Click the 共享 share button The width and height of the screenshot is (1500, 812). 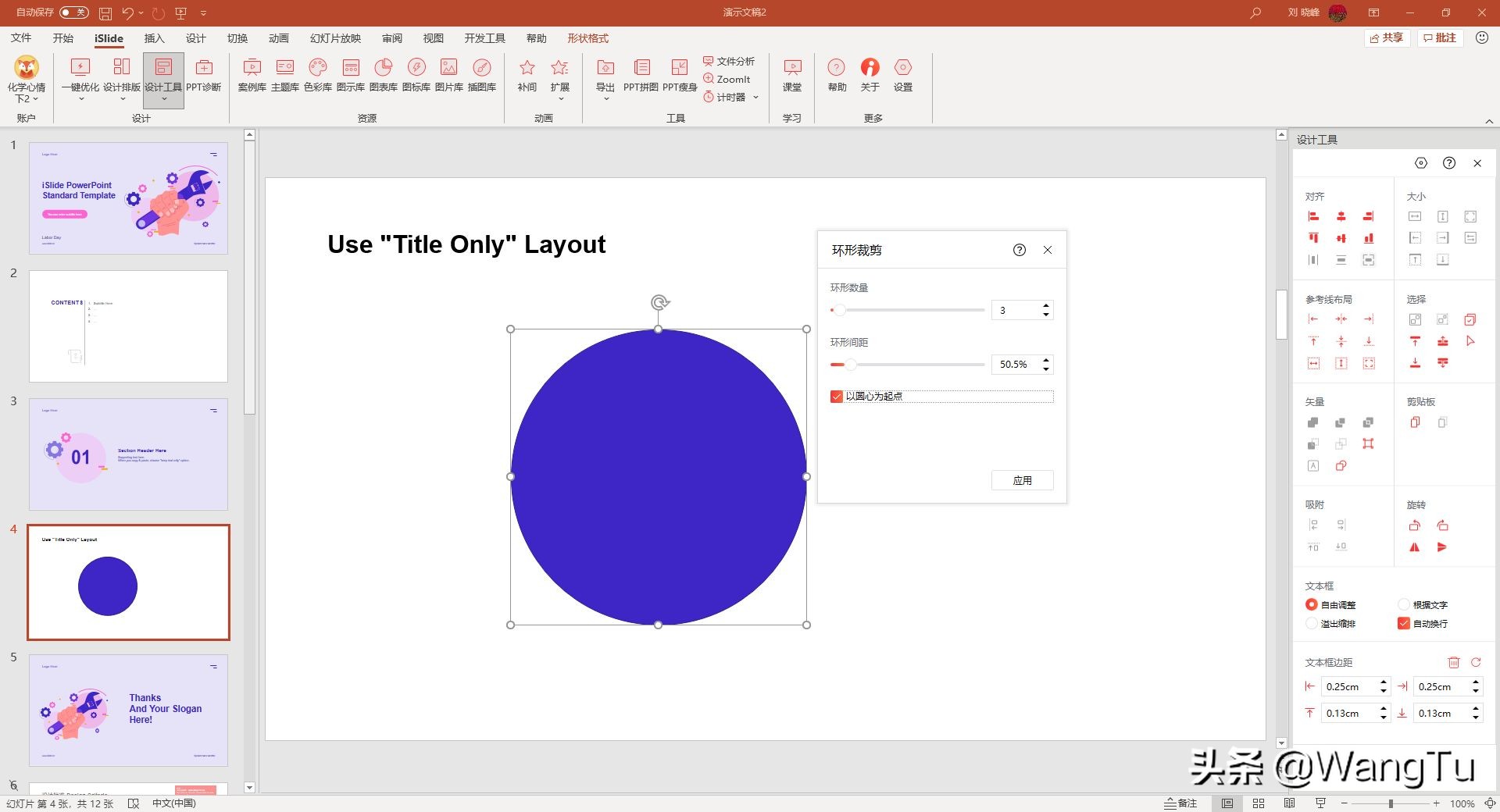pos(1386,37)
